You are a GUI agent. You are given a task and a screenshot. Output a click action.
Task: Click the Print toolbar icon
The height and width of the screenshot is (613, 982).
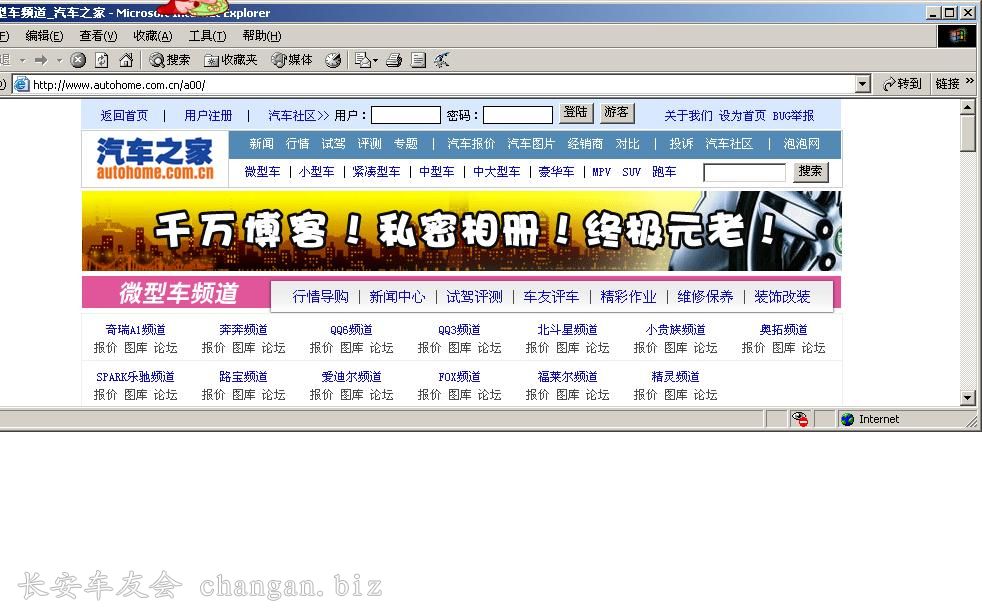click(394, 60)
